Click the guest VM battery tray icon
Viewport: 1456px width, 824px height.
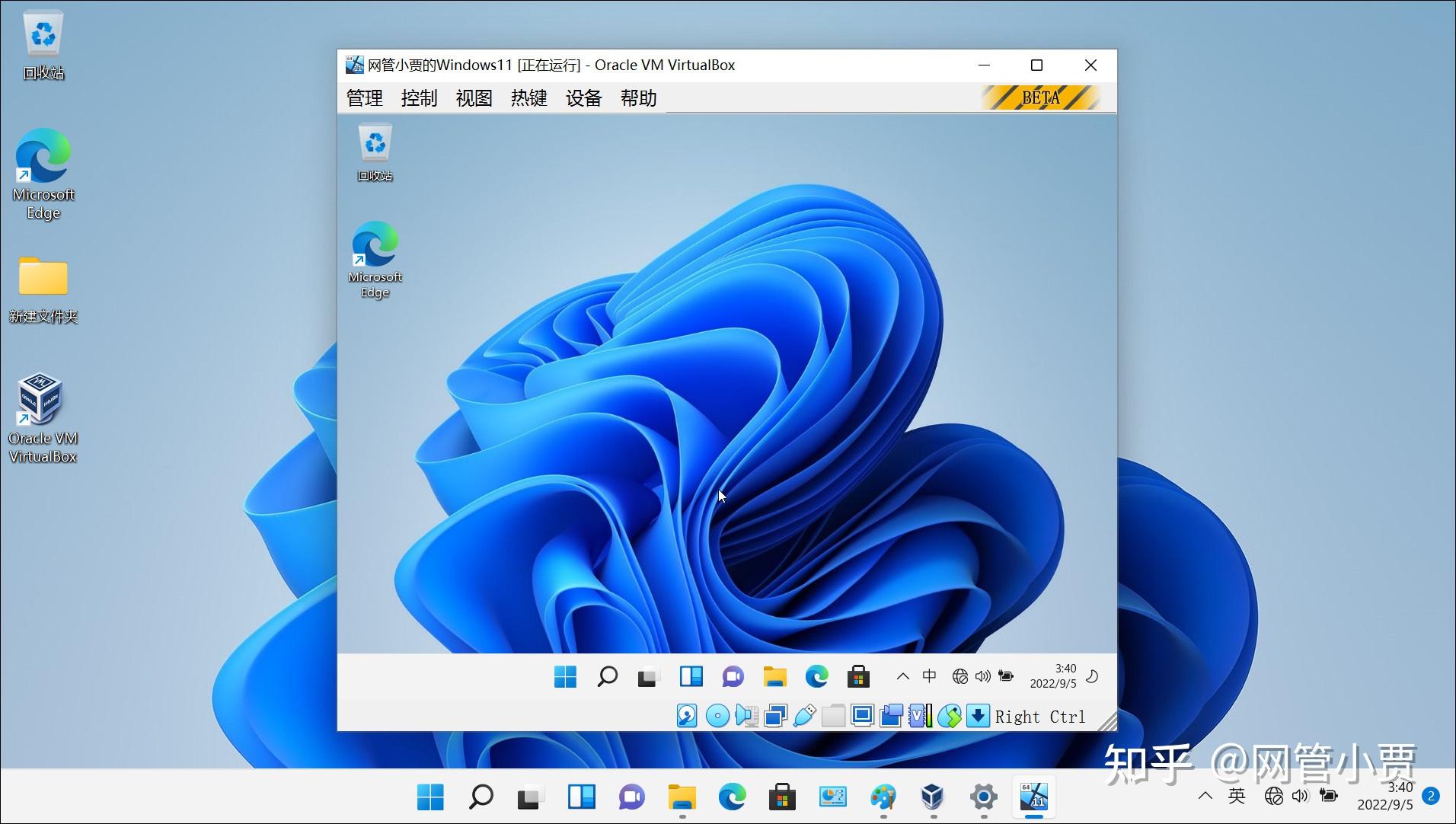[1006, 676]
